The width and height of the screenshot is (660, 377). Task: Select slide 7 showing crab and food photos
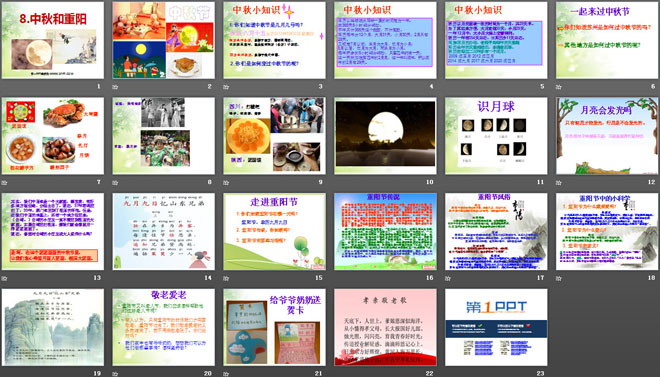tap(53, 136)
